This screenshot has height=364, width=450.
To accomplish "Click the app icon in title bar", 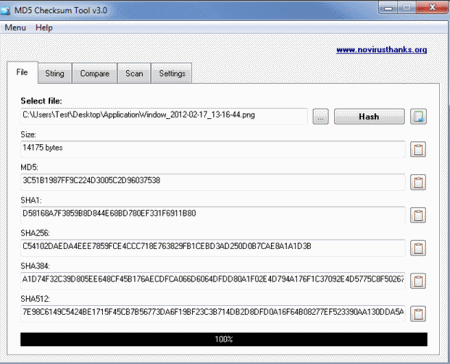I will [5, 10].
